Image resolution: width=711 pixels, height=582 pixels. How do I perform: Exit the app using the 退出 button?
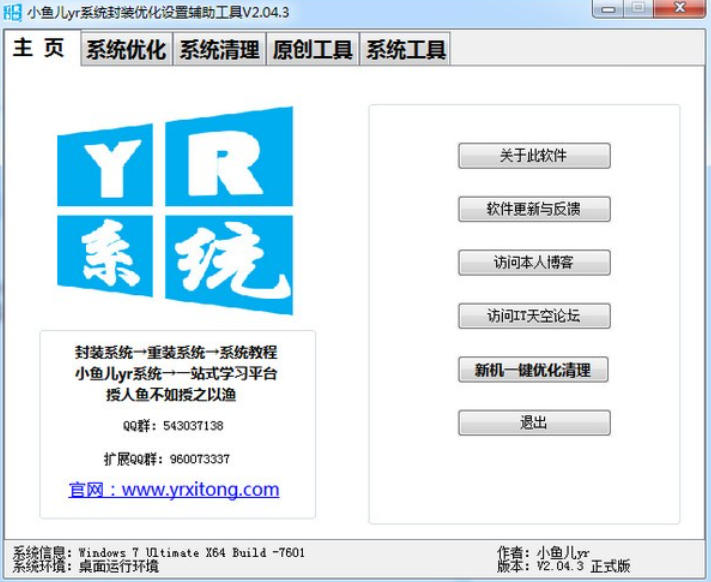pyautogui.click(x=533, y=423)
